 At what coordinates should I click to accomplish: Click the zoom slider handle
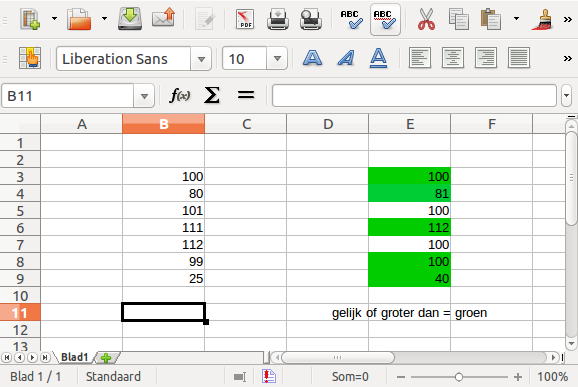coord(459,377)
